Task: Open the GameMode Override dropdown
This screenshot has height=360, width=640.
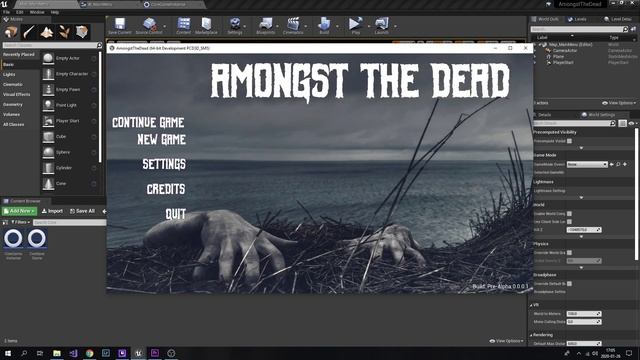Action: (x=587, y=164)
